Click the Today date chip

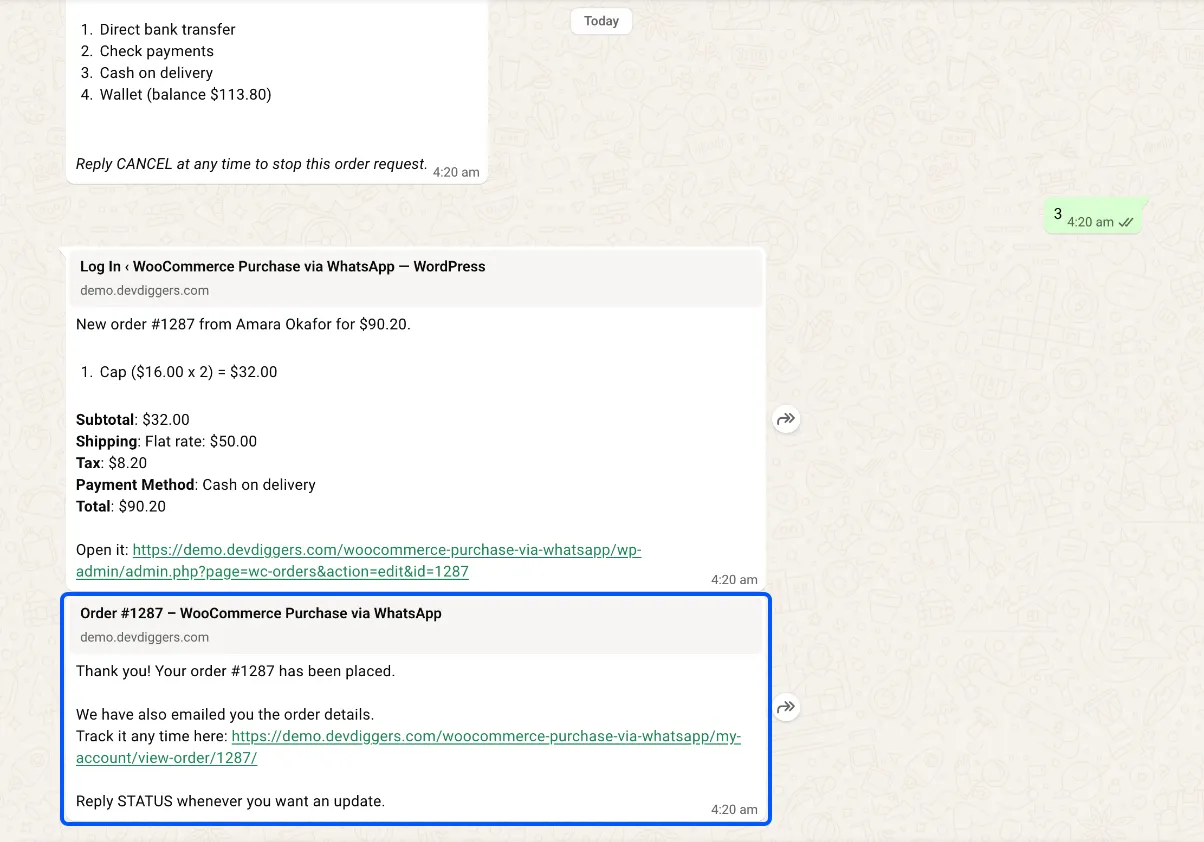601,21
